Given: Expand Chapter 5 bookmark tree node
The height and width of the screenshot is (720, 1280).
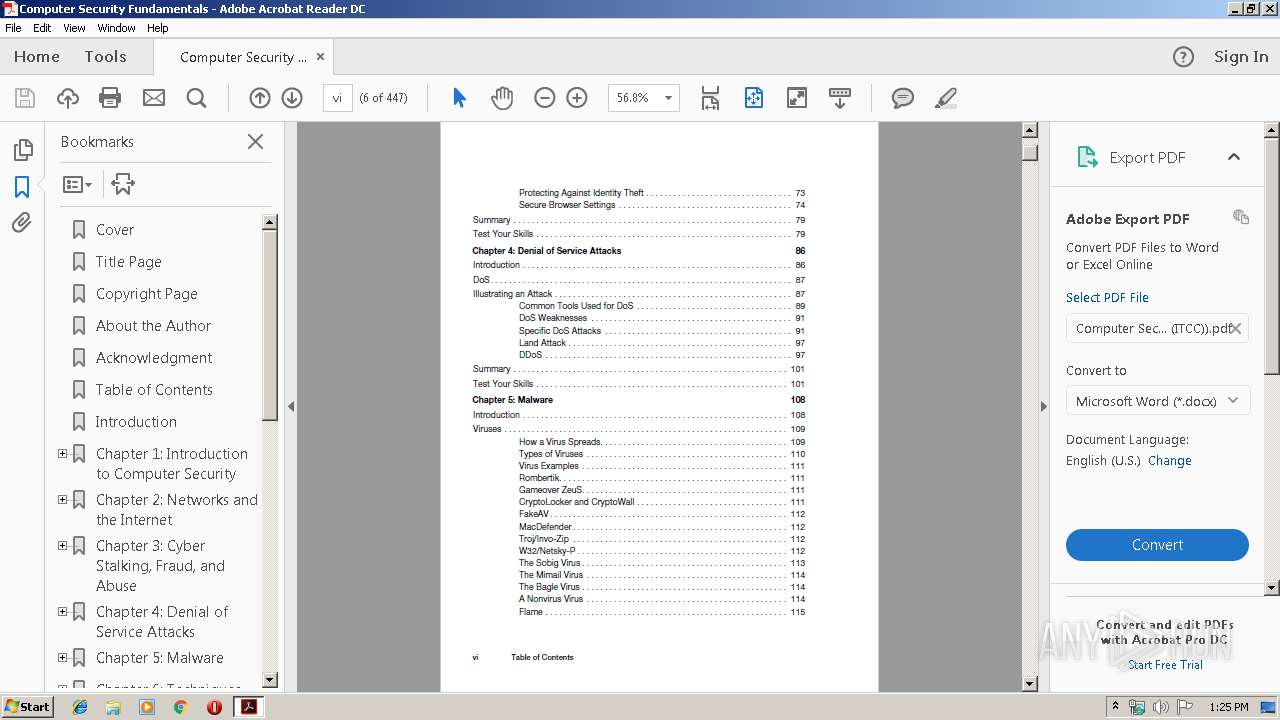Looking at the screenshot, I should pyautogui.click(x=63, y=658).
